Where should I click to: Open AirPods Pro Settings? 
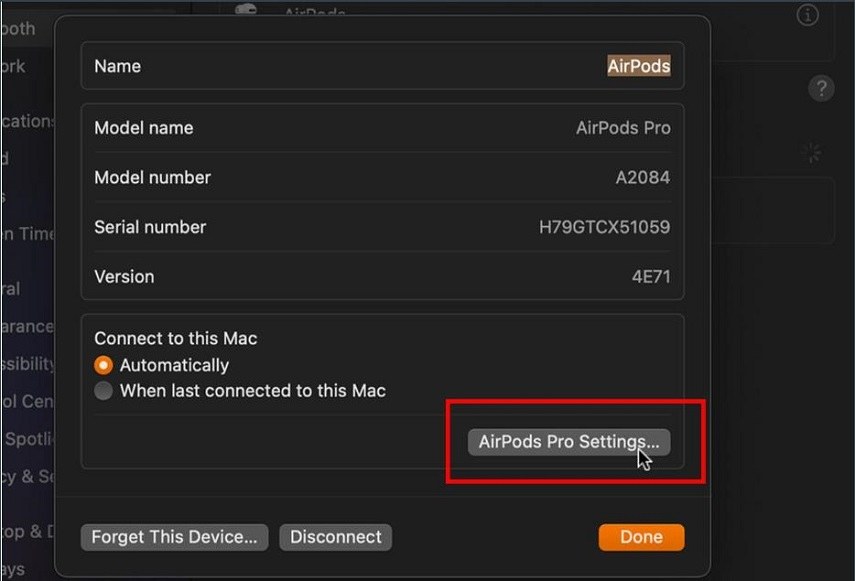568,442
